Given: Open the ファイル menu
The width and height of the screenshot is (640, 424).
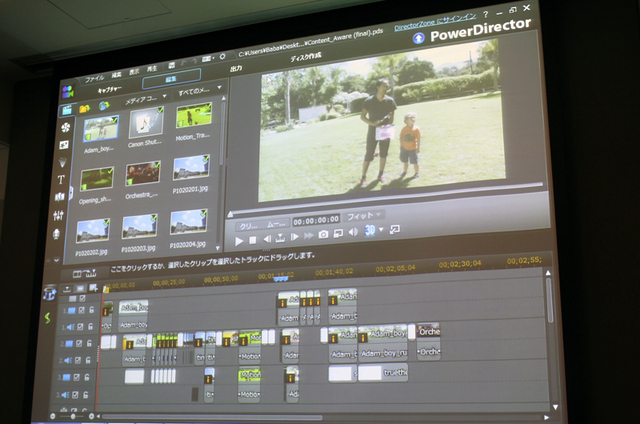Looking at the screenshot, I should point(94,77).
